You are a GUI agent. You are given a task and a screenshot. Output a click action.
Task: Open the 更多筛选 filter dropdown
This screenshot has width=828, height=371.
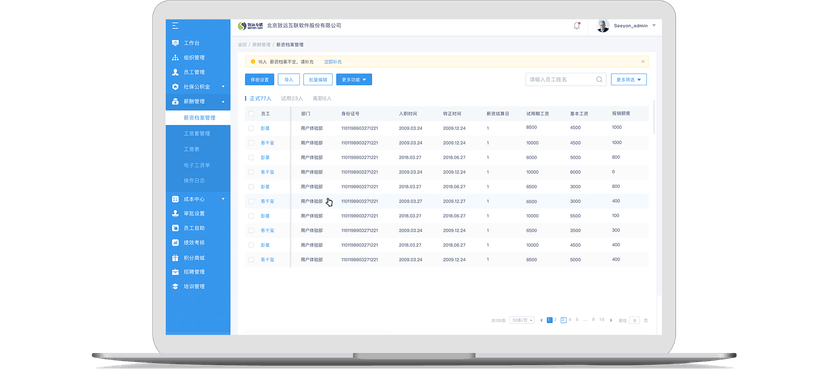click(x=629, y=80)
